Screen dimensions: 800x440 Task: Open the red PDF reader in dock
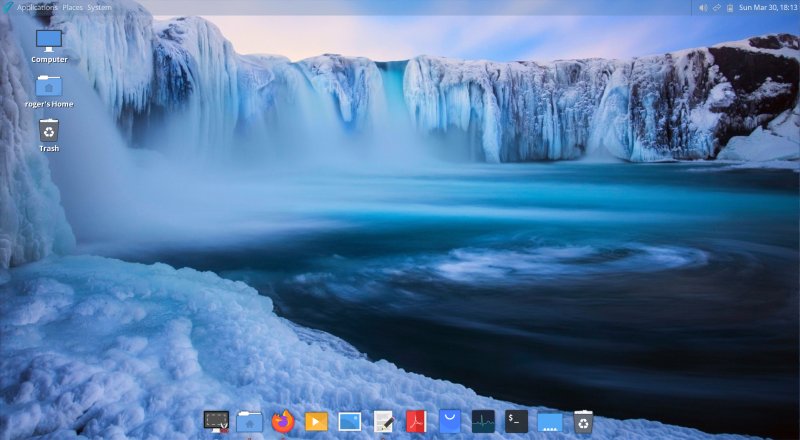click(x=416, y=421)
